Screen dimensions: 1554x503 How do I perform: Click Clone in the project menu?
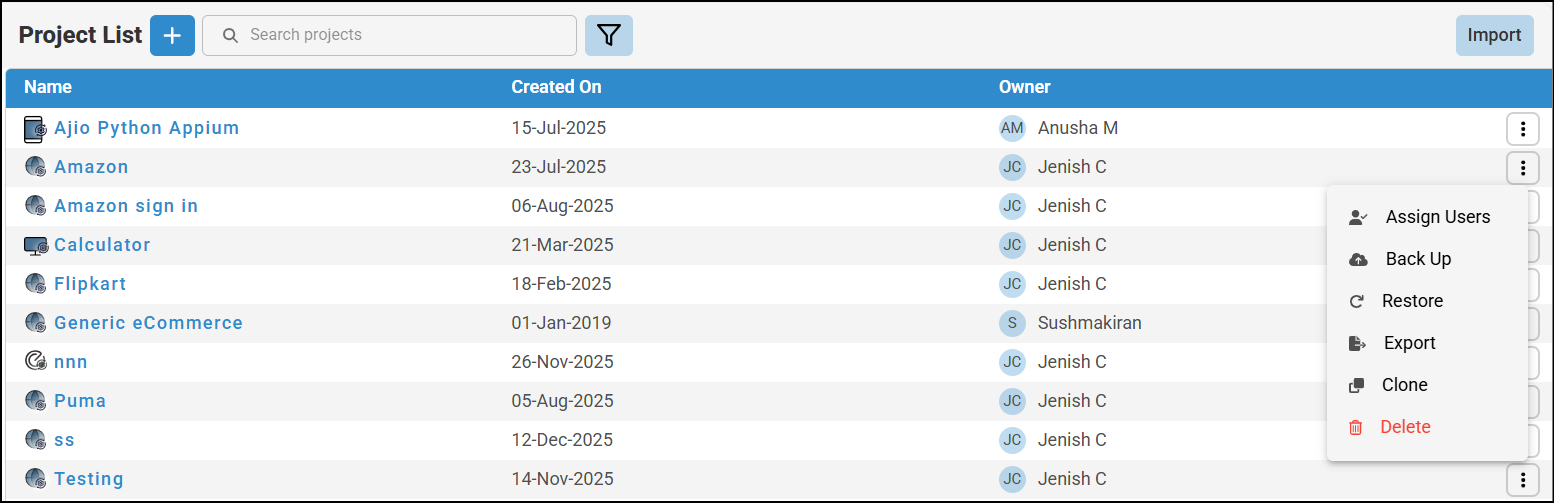click(x=1404, y=385)
